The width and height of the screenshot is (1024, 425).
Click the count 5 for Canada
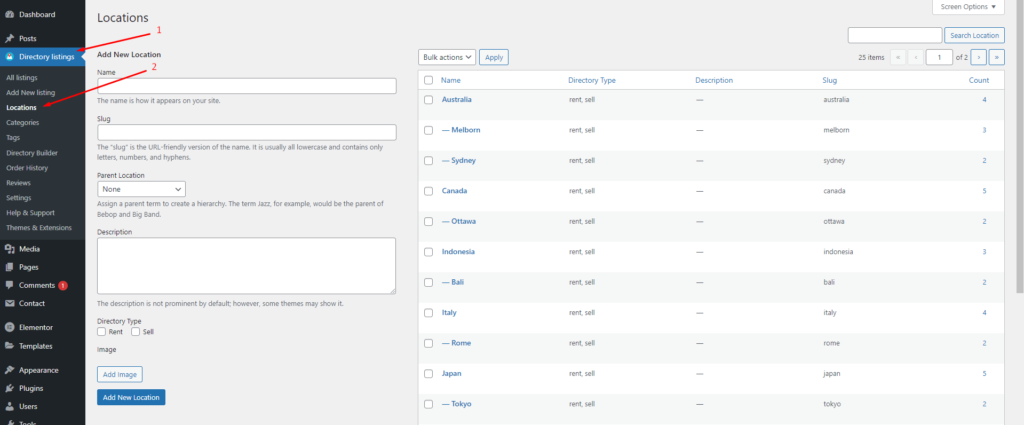[984, 191]
